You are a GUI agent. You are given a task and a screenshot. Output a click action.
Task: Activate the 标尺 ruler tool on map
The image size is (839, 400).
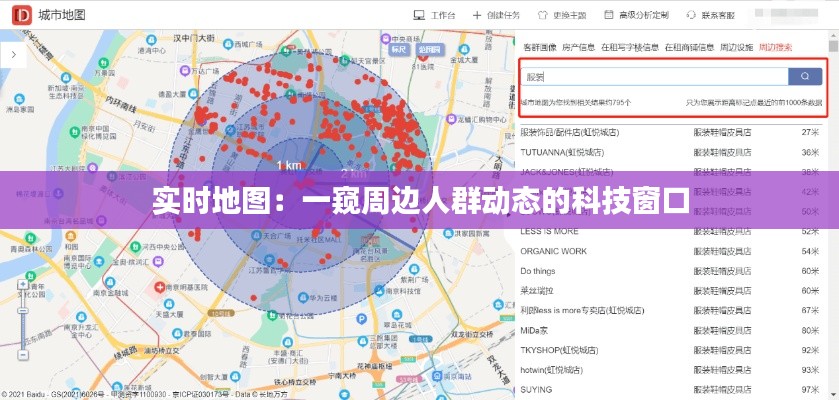point(399,48)
